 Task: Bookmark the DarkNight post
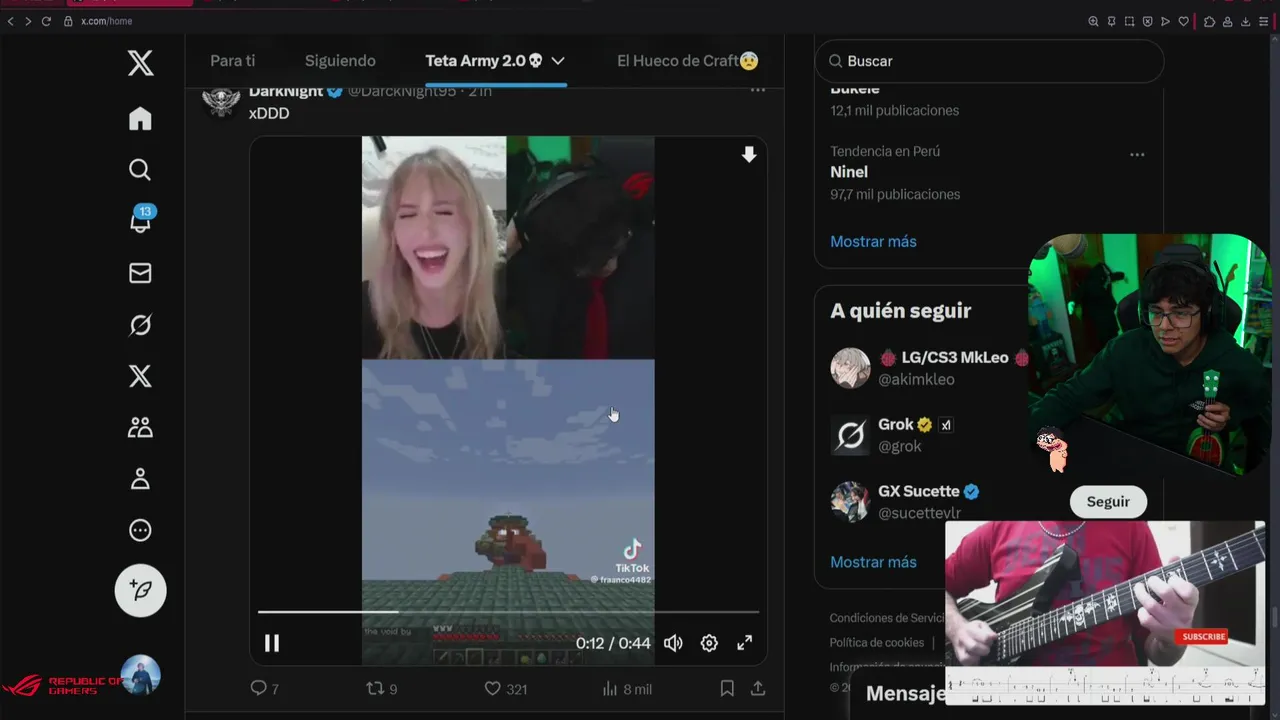point(727,688)
